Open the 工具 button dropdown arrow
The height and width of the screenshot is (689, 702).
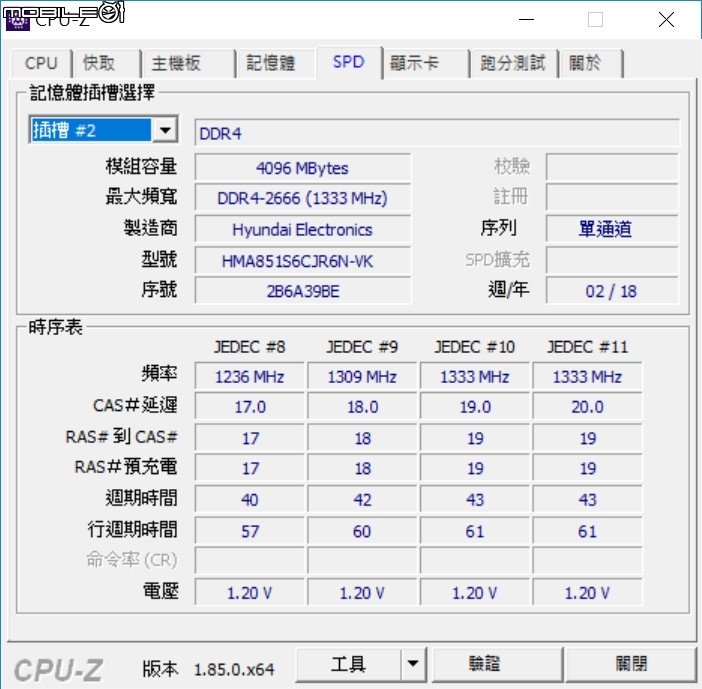[413, 664]
